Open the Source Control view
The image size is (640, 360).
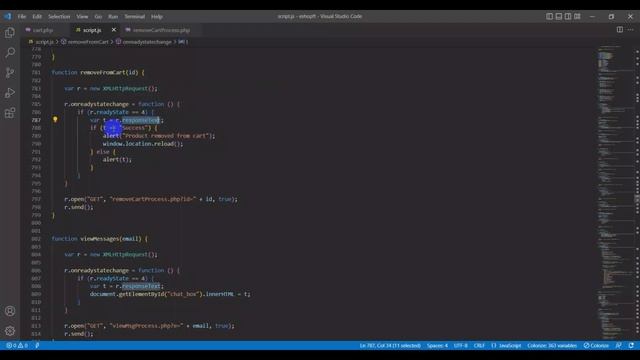[10, 73]
